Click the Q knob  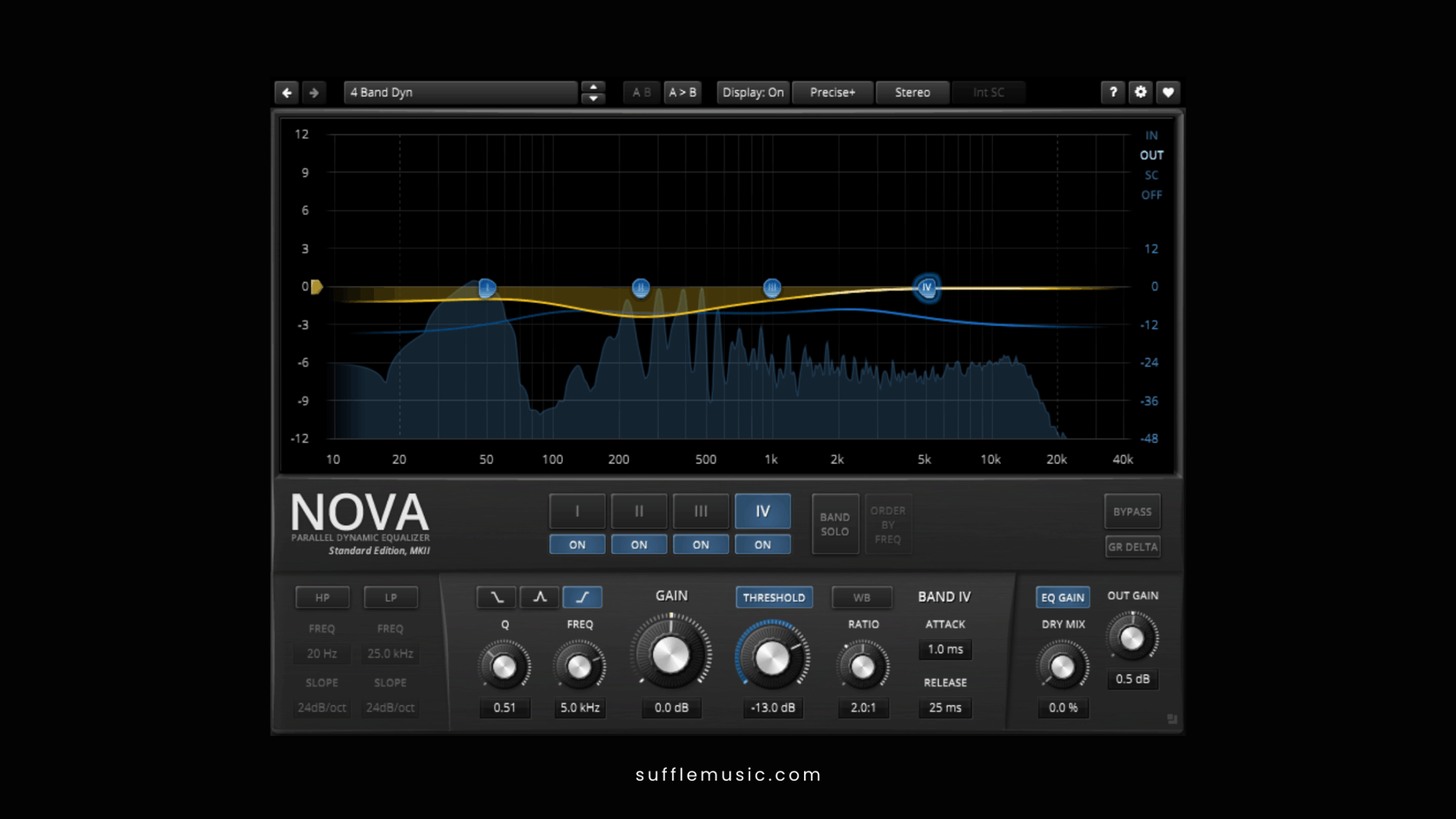click(504, 666)
